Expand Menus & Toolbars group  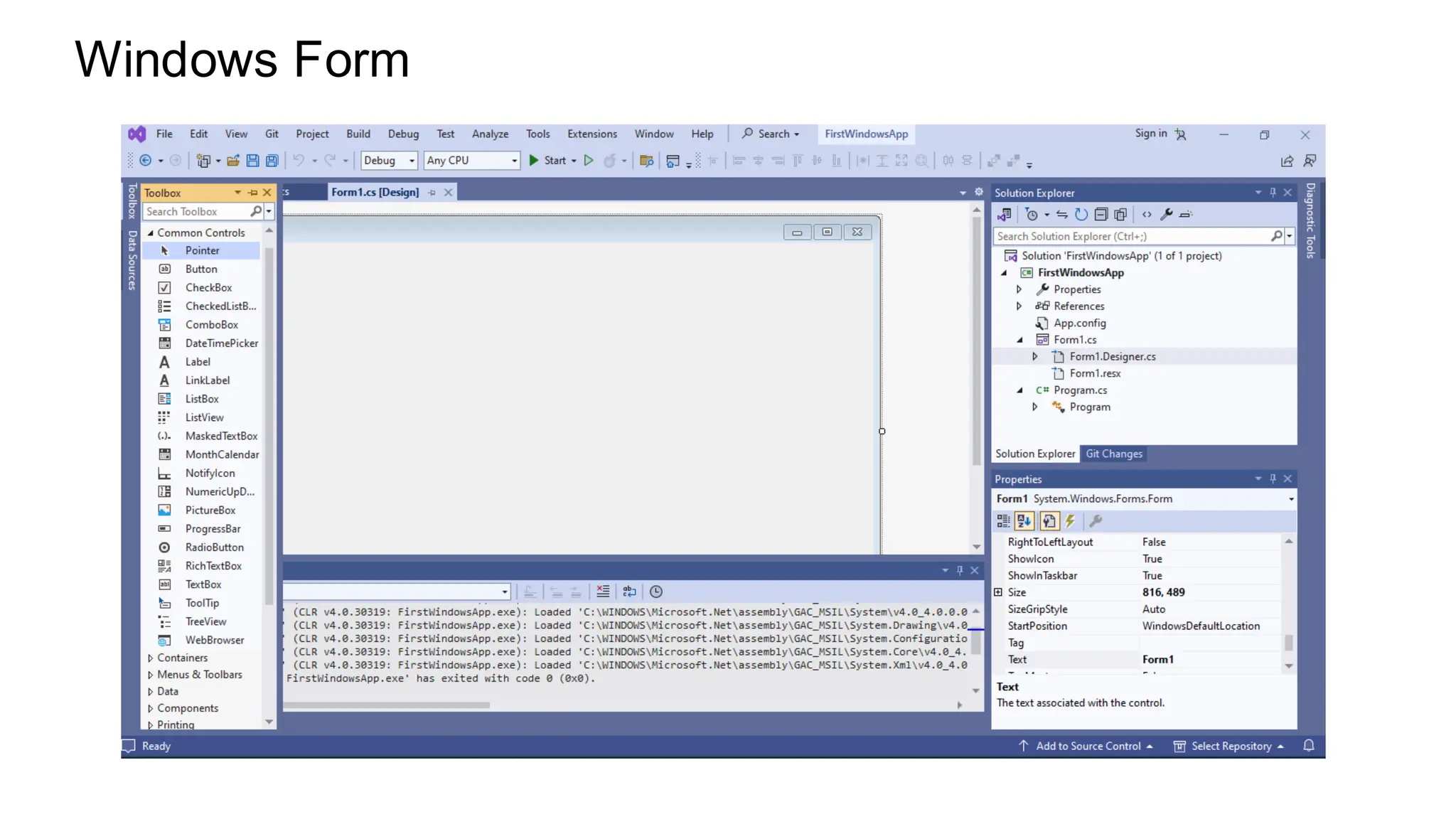pos(150,675)
